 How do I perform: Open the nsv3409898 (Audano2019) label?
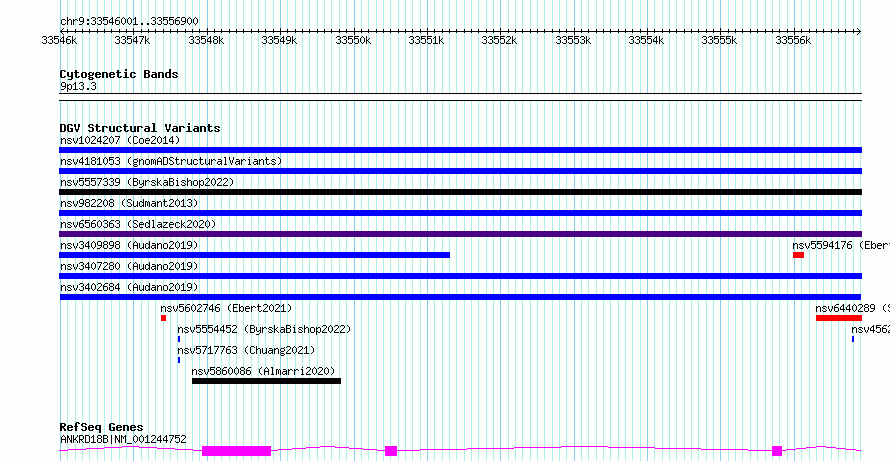(129, 245)
